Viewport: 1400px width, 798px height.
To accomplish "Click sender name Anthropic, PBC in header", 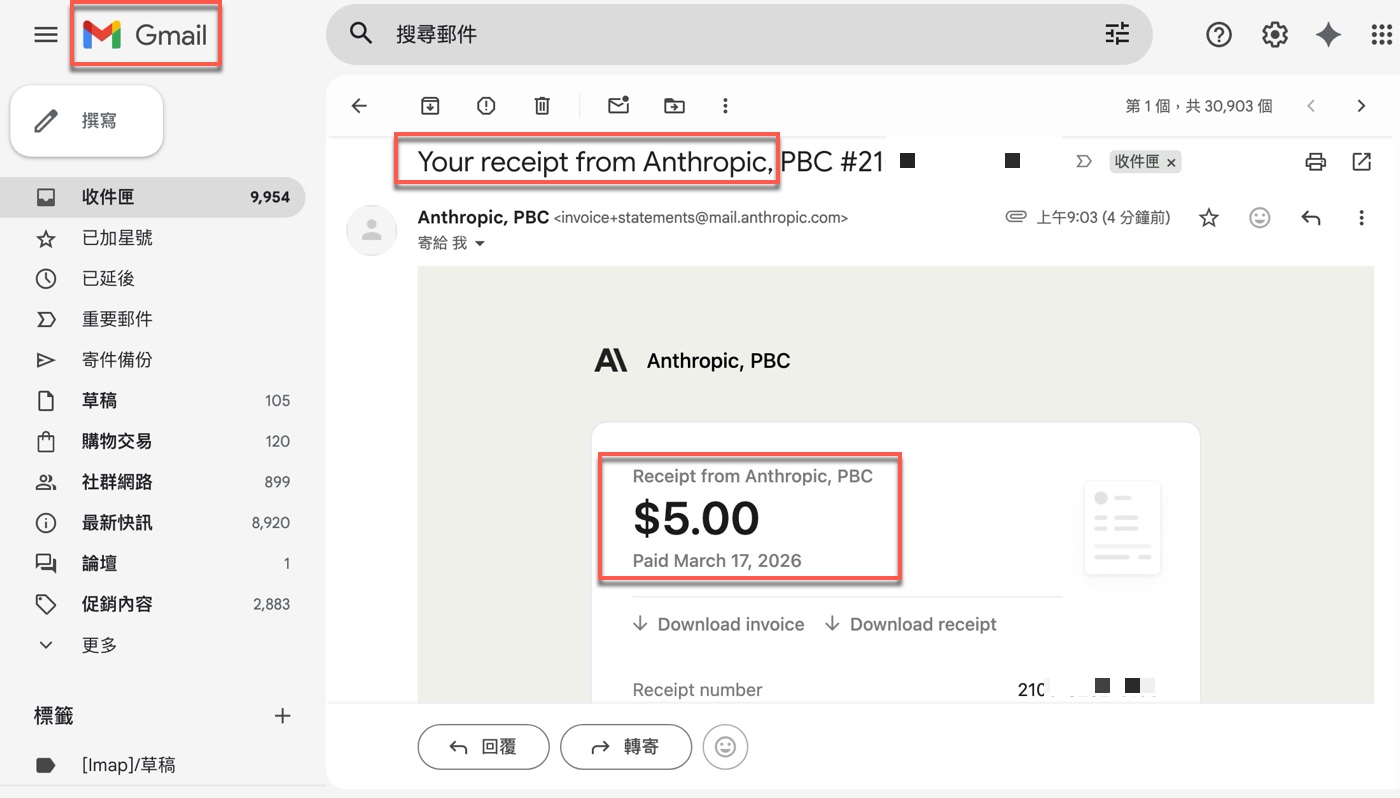I will [483, 217].
